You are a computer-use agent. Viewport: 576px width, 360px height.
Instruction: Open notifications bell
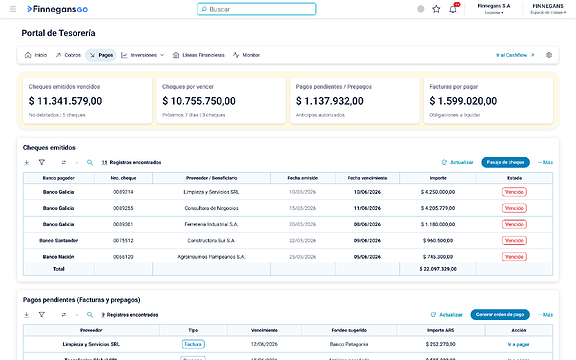pyautogui.click(x=453, y=9)
